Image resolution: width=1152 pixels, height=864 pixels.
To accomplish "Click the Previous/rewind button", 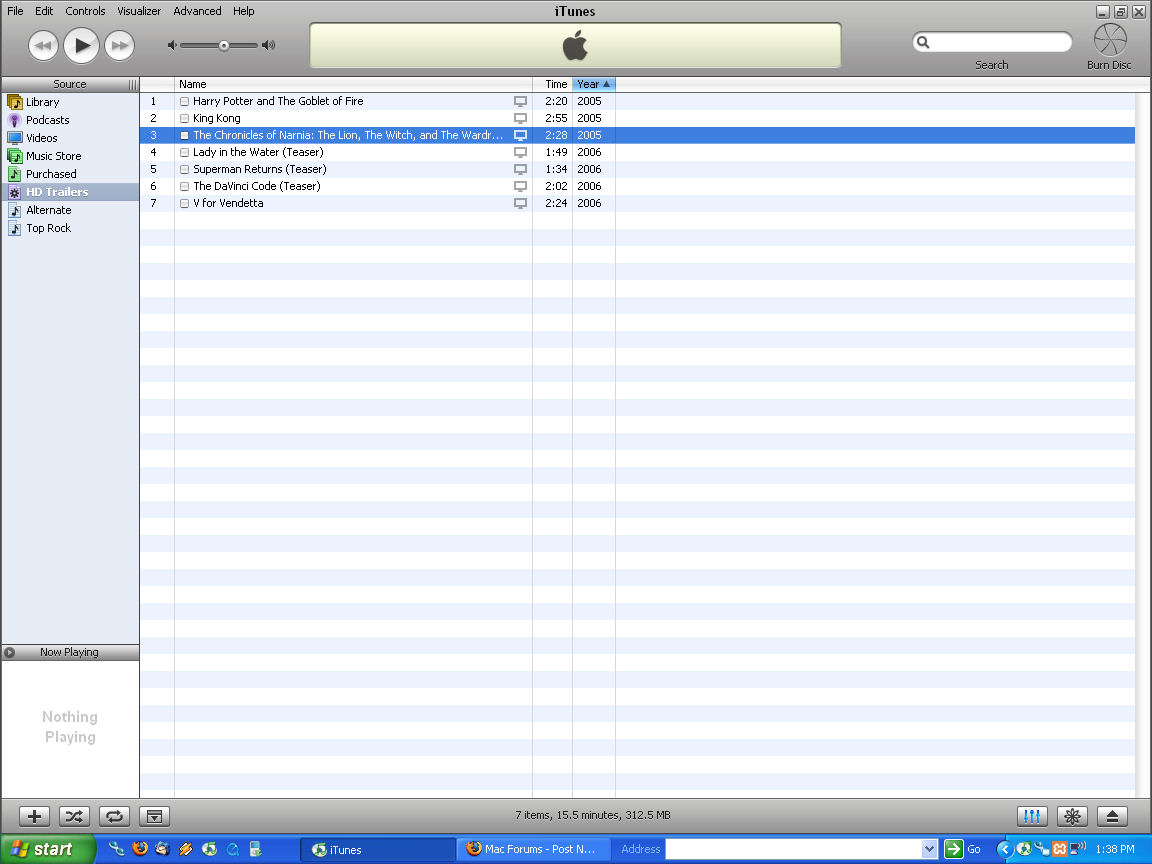I will click(43, 46).
